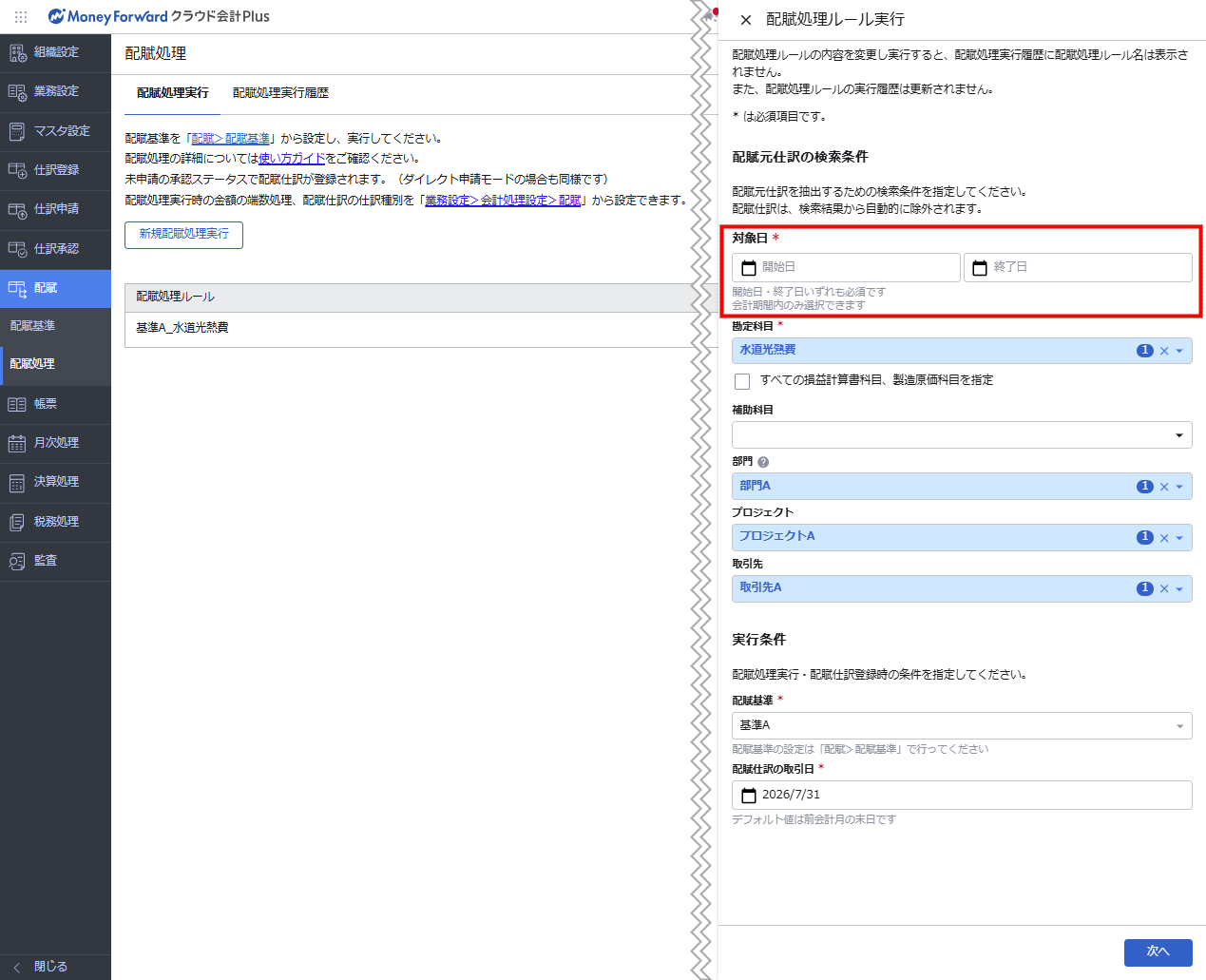
Task: Click the 水道光熱費 selected tag text
Action: click(x=768, y=350)
